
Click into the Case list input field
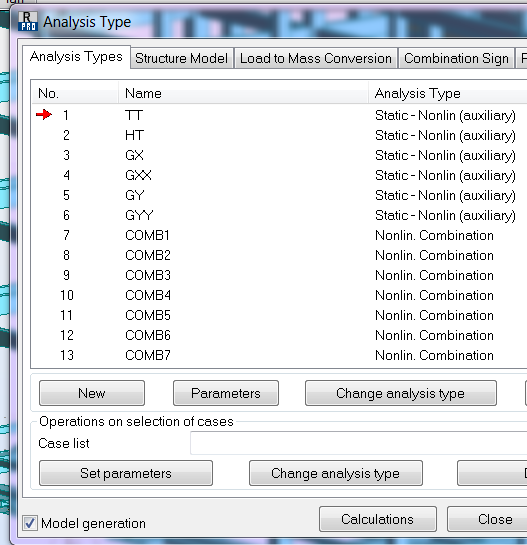click(x=358, y=443)
